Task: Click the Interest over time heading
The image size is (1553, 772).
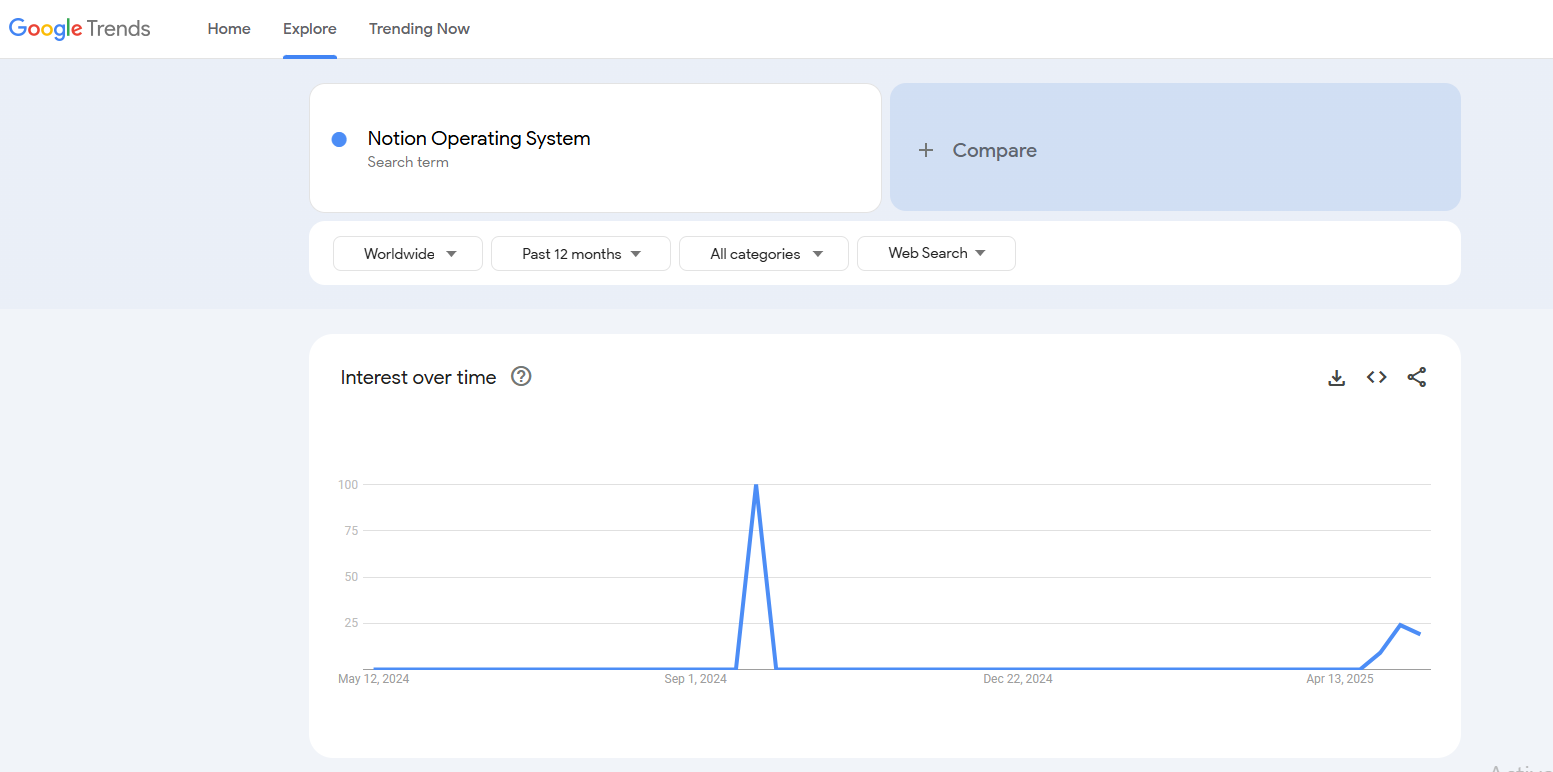Action: click(418, 377)
